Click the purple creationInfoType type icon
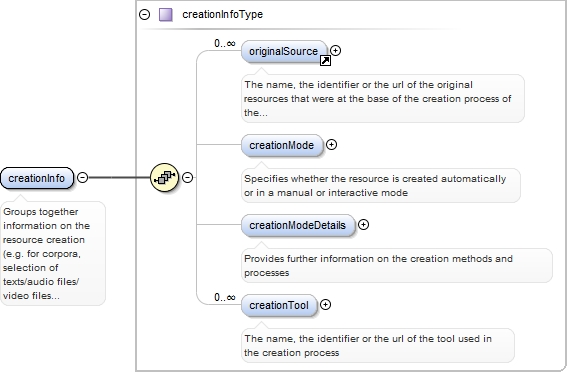The height and width of the screenshot is (373, 568). 166,14
